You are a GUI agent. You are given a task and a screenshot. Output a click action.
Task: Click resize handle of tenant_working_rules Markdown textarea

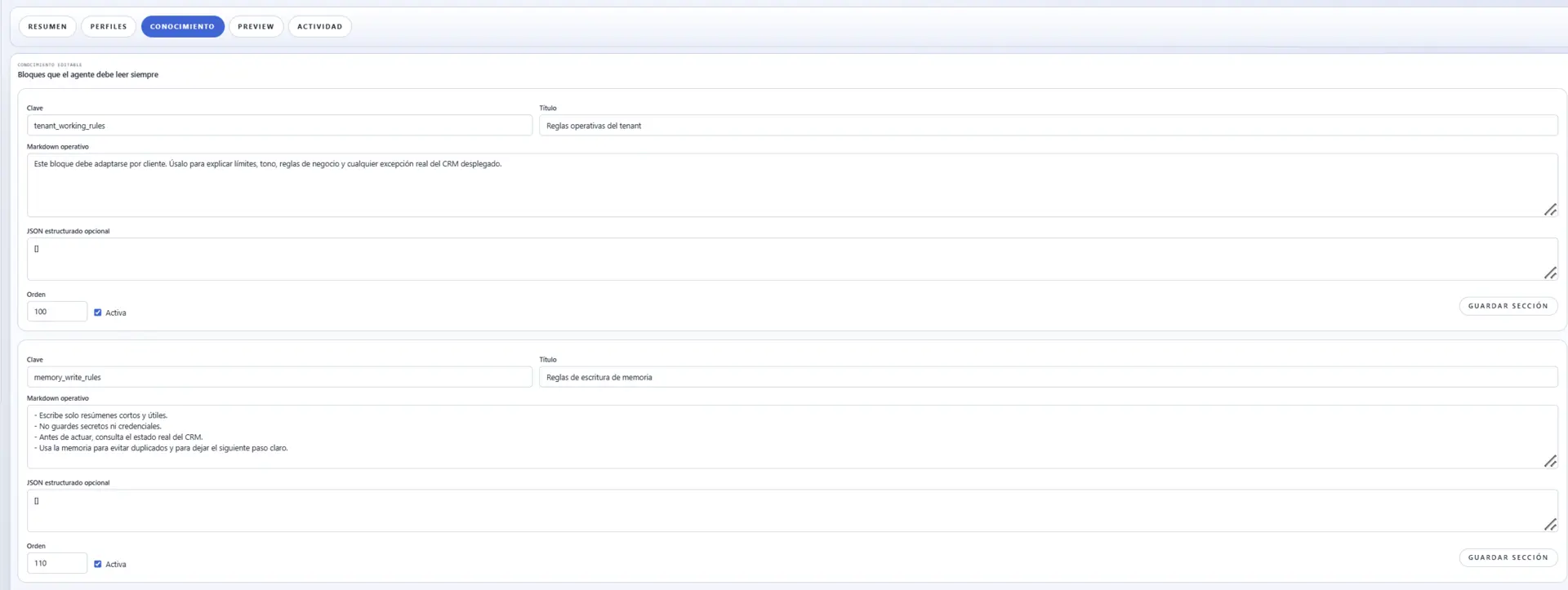(x=1550, y=210)
